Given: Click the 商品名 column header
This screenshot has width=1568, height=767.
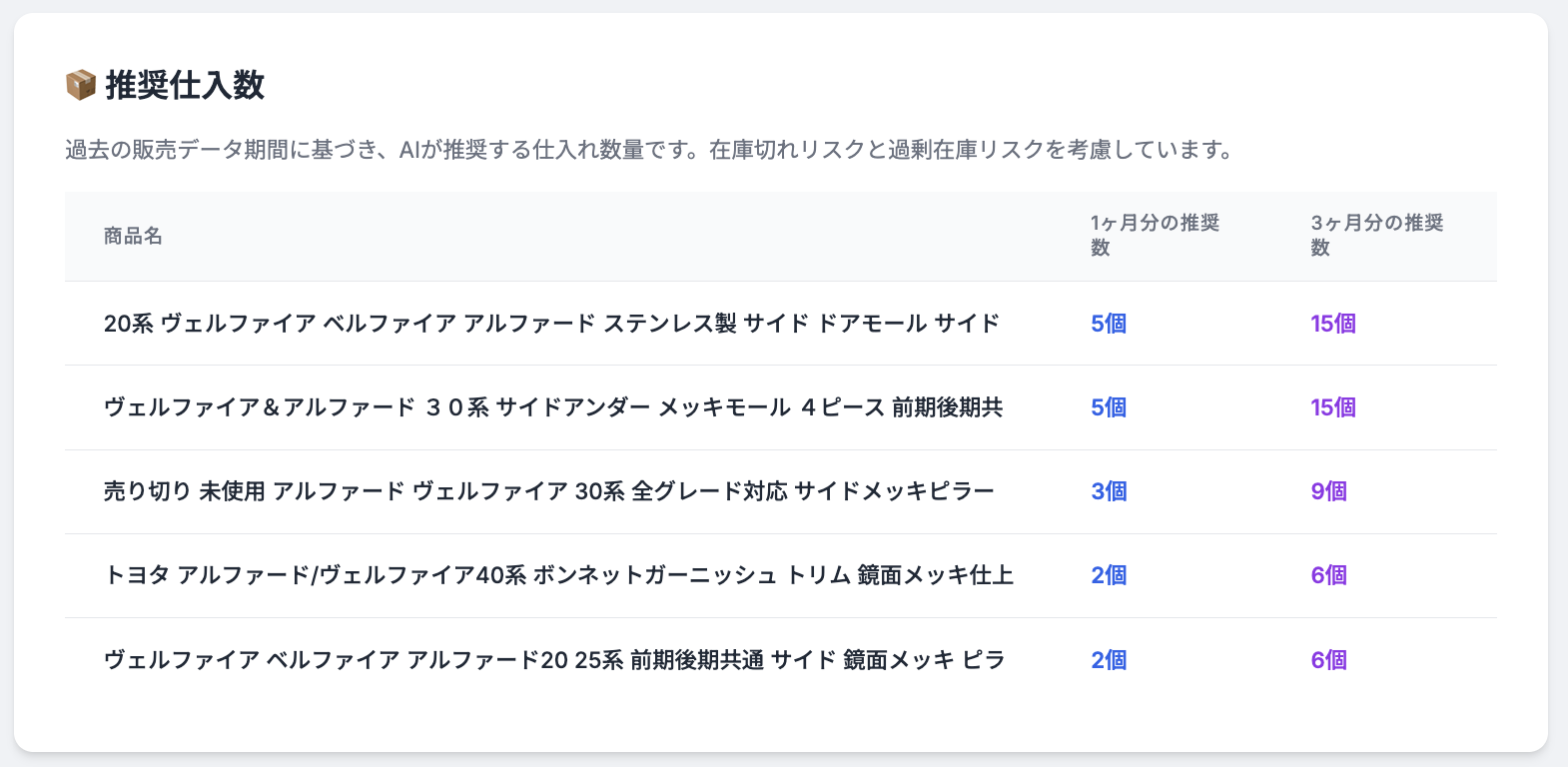Looking at the screenshot, I should tap(133, 237).
